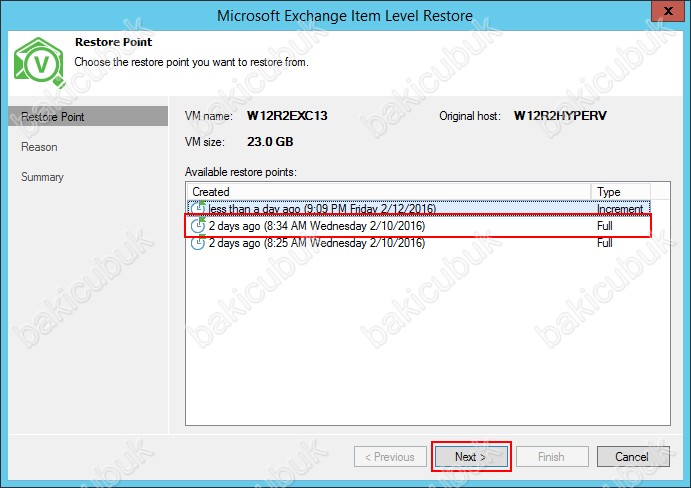Click the Finish button
The image size is (691, 488).
coord(552,457)
